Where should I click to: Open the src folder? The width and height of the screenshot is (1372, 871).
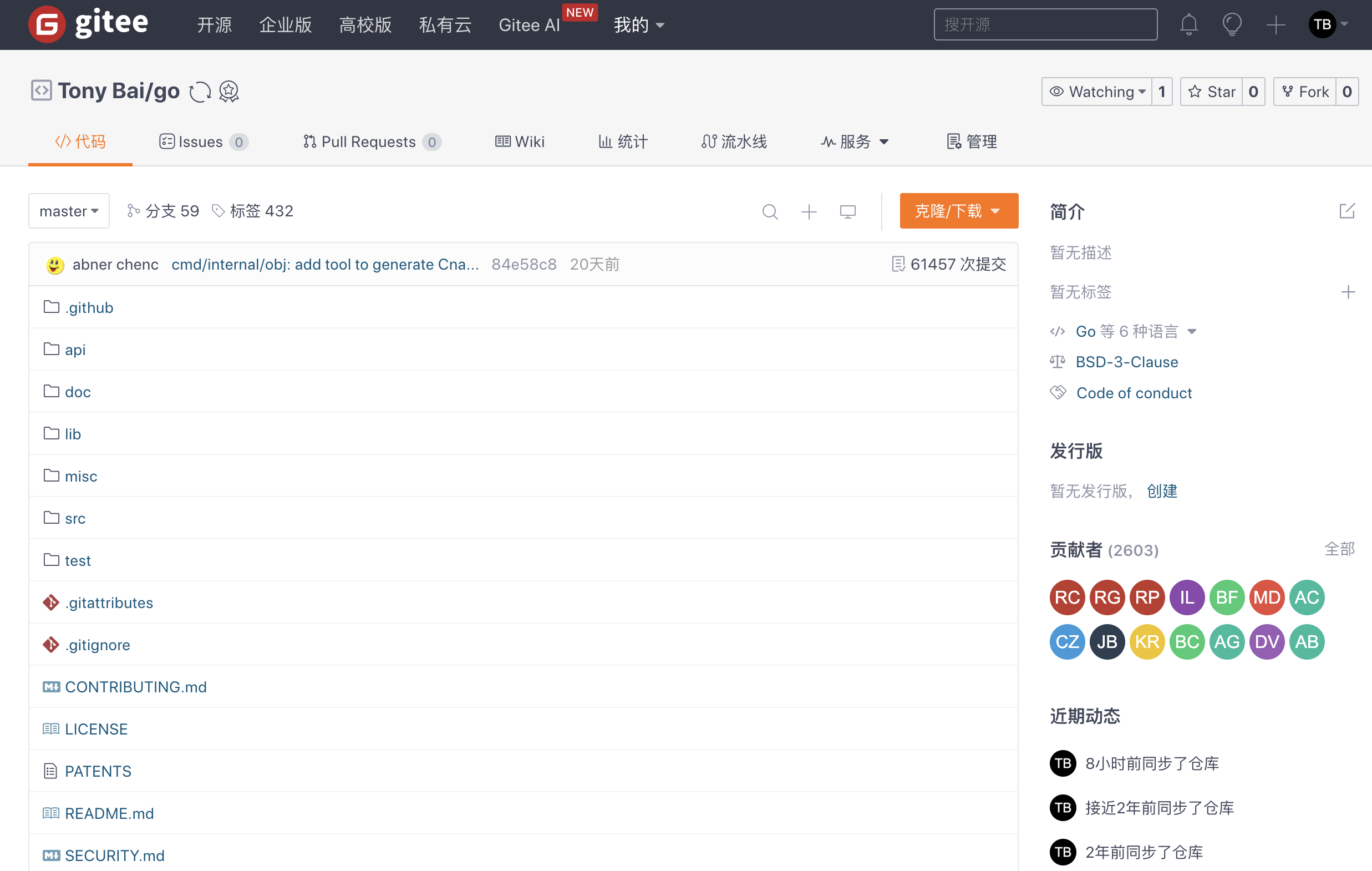(x=75, y=518)
